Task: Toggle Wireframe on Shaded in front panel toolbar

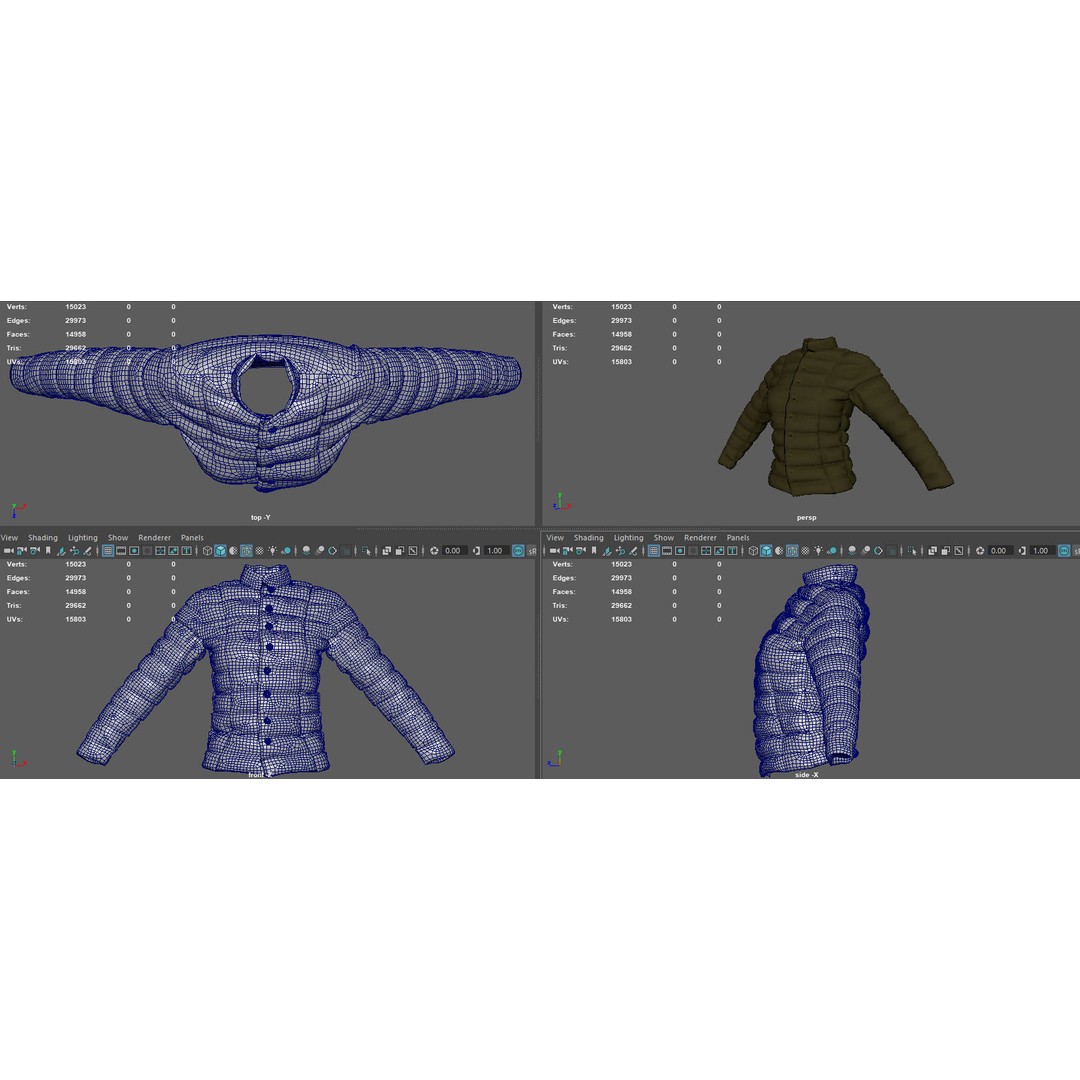Action: [247, 550]
